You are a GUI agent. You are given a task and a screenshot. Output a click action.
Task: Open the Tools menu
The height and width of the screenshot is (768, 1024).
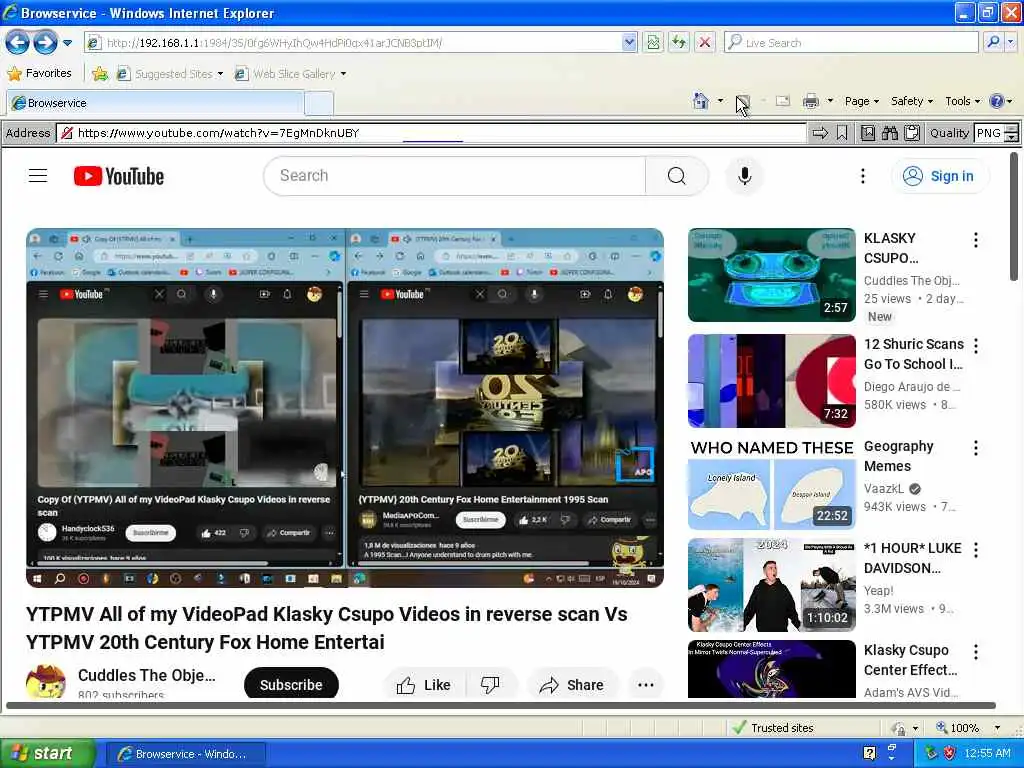(x=963, y=101)
